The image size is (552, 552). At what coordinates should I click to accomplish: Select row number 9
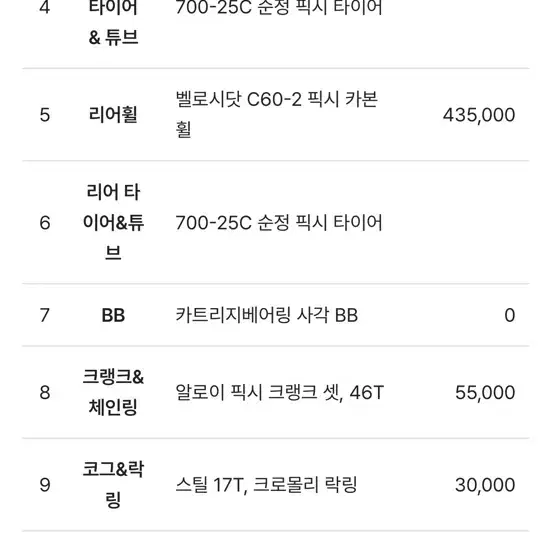click(x=45, y=485)
